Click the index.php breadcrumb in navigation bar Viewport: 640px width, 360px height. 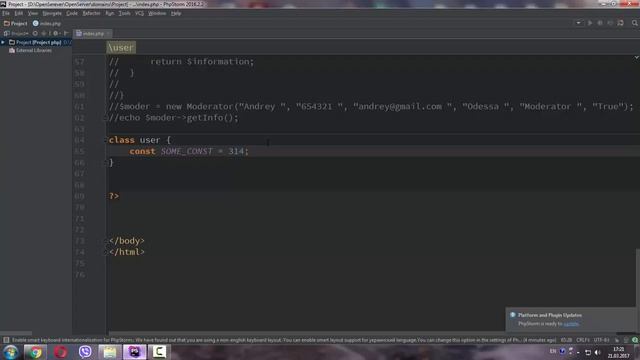click(x=47, y=24)
